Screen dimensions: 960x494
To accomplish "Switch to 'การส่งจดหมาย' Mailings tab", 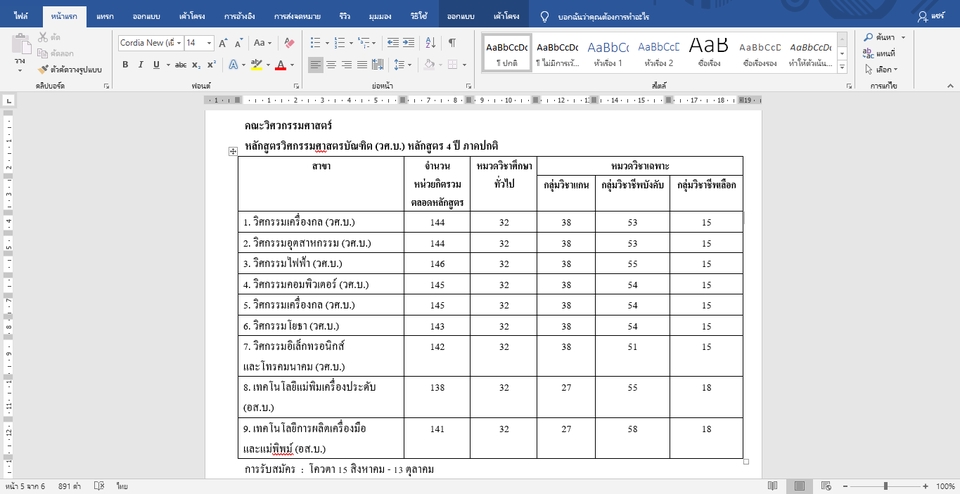I will tap(298, 17).
